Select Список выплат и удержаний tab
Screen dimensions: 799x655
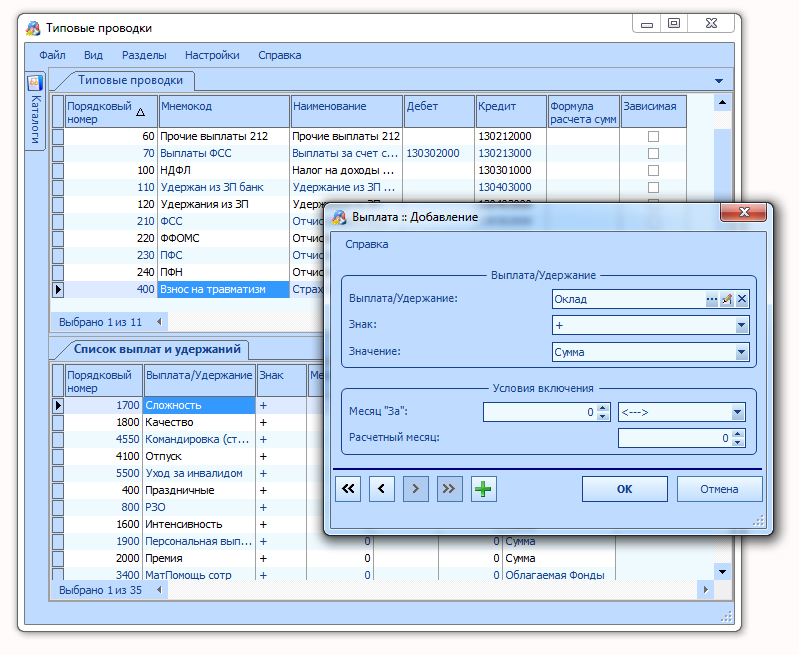(x=157, y=349)
